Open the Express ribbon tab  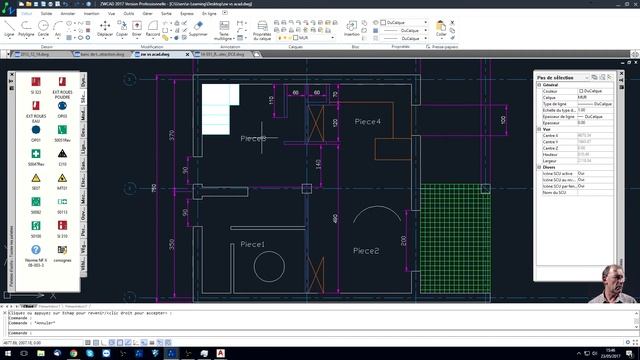coord(187,13)
